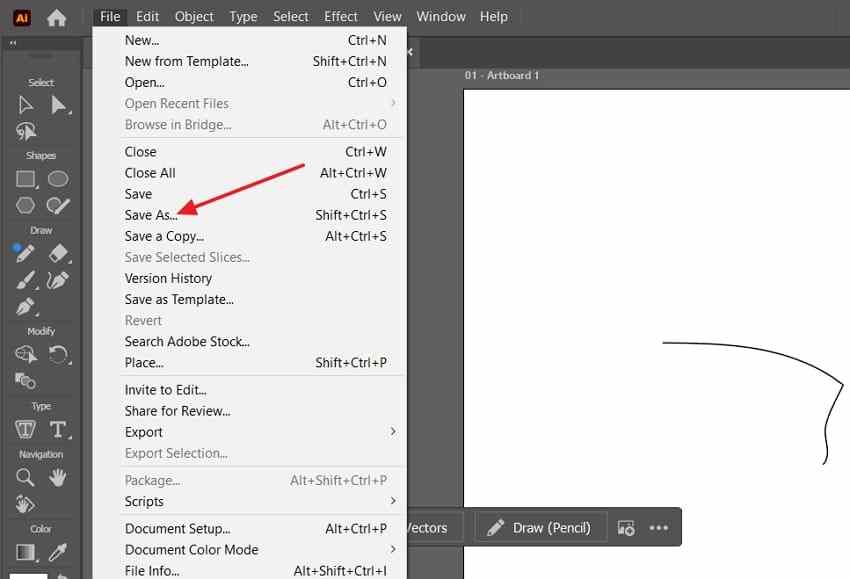Pick the Ellipse shape tool
This screenshot has width=850, height=579.
coord(58,179)
